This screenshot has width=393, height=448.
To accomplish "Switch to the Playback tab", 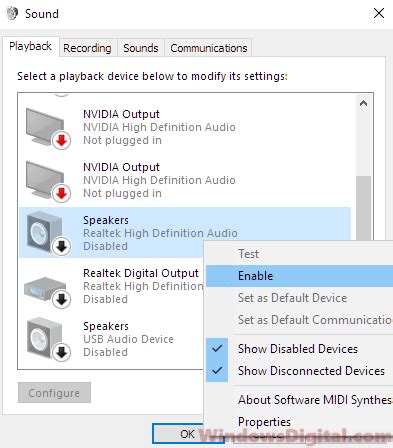I will tap(30, 46).
